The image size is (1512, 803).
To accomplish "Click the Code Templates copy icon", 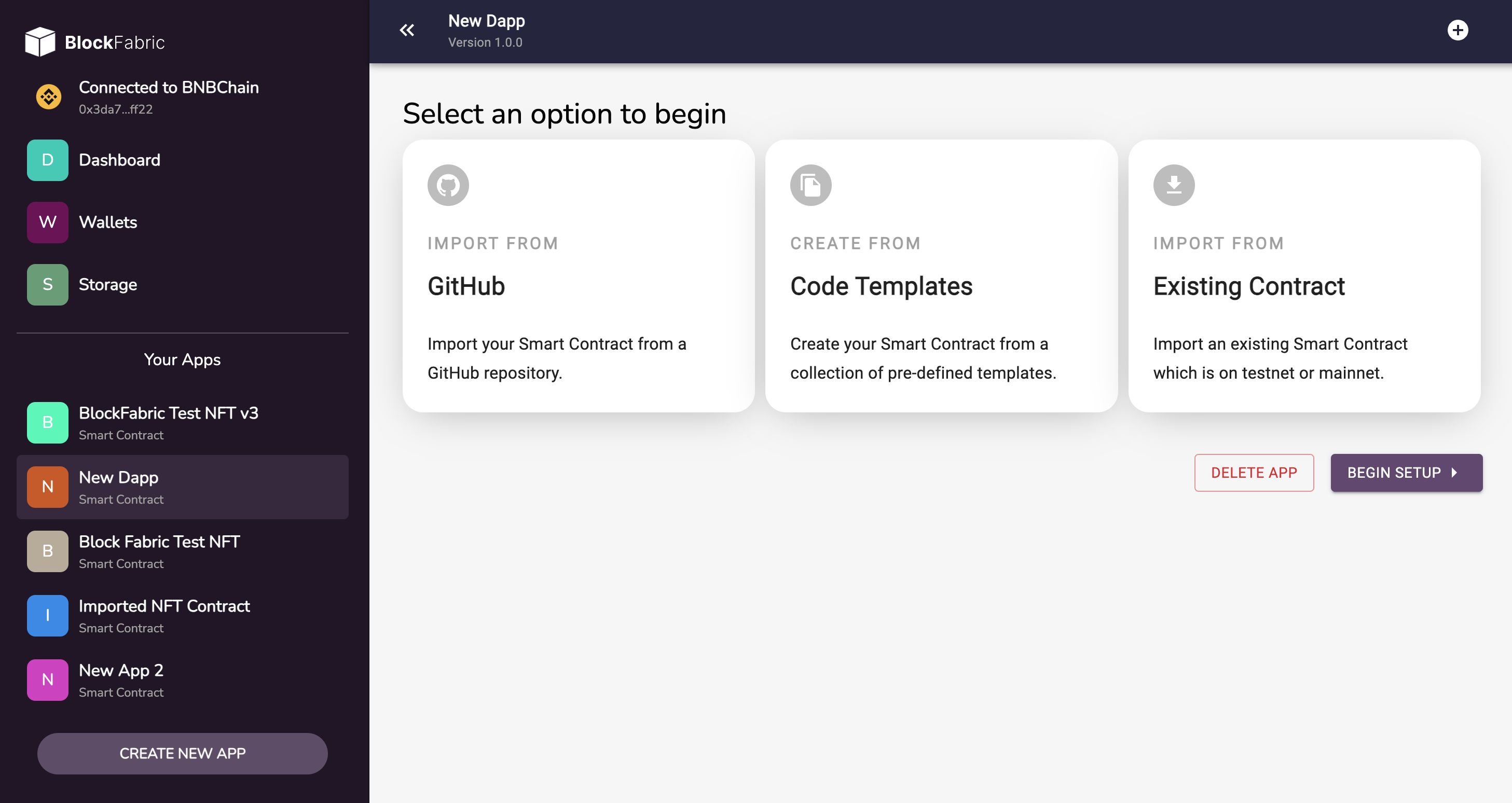I will tap(810, 186).
